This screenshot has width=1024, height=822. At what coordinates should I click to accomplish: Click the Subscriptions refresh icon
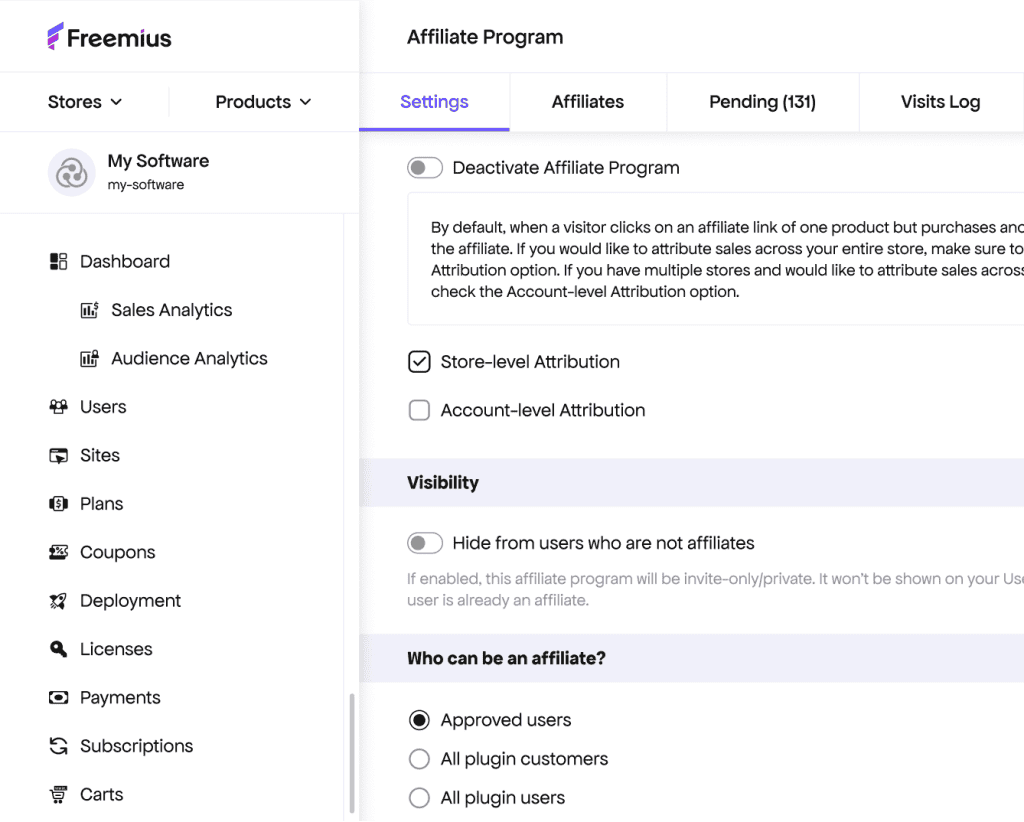[58, 746]
